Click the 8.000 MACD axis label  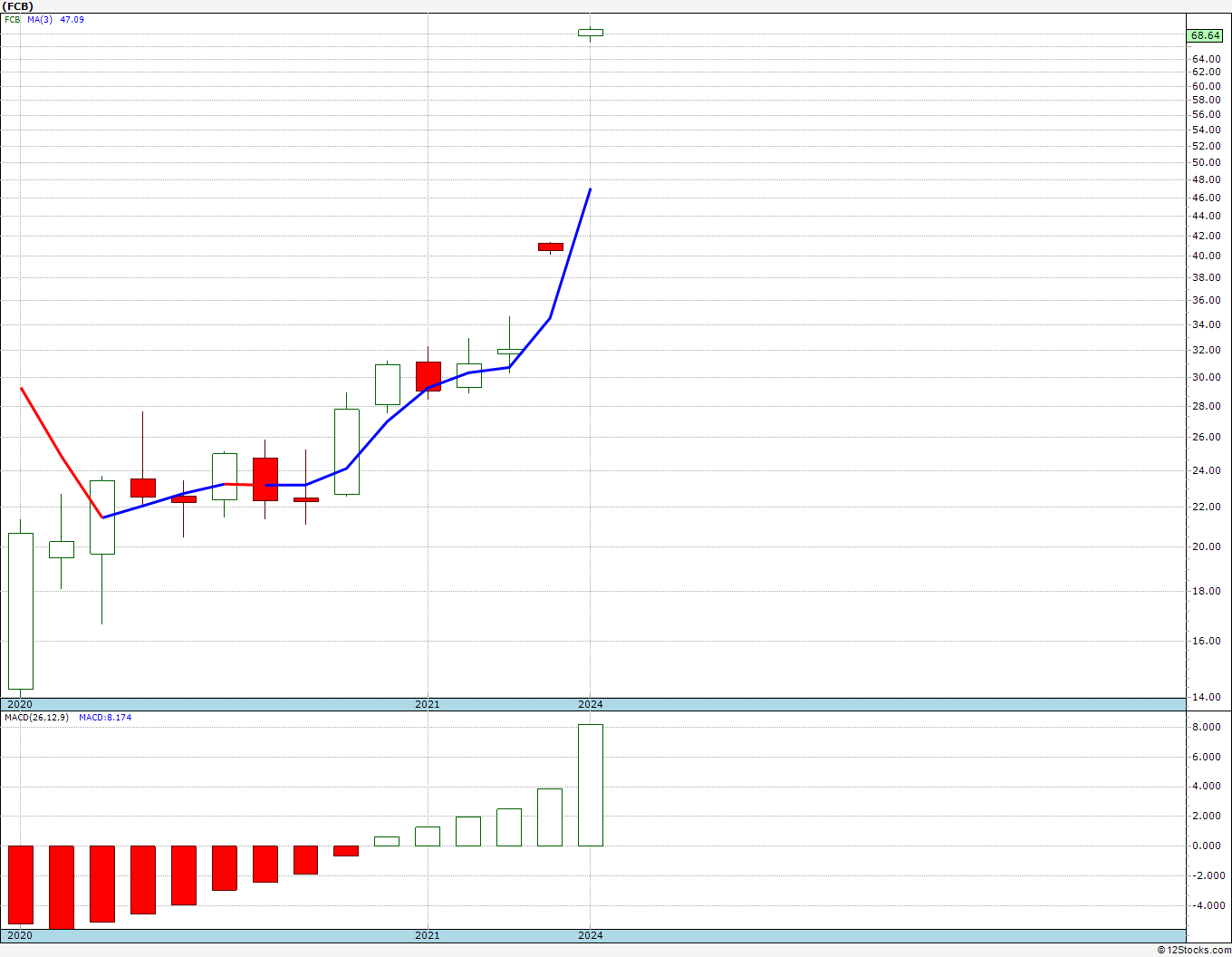(x=1205, y=727)
